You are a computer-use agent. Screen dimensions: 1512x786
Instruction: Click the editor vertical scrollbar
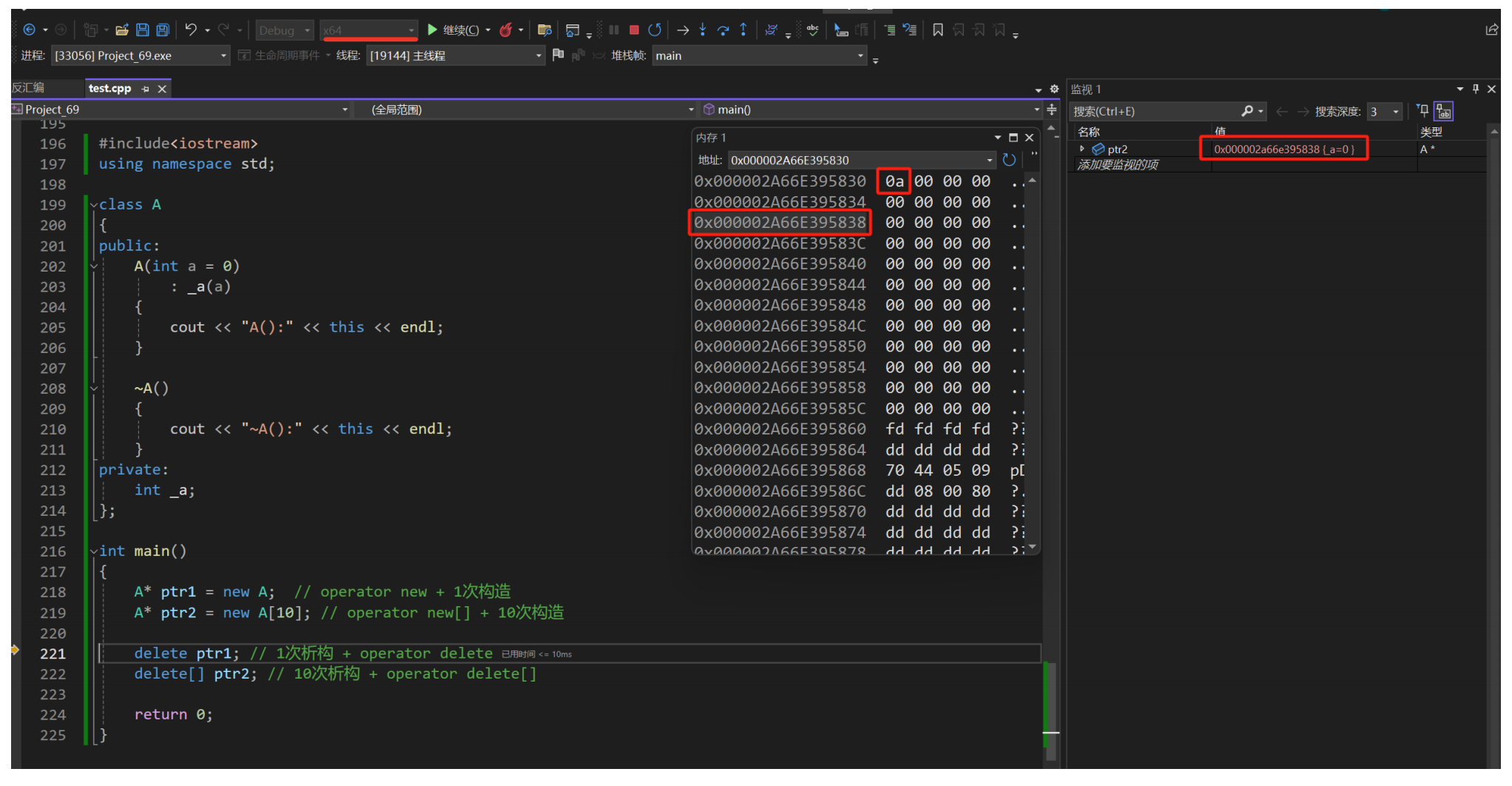1051,444
